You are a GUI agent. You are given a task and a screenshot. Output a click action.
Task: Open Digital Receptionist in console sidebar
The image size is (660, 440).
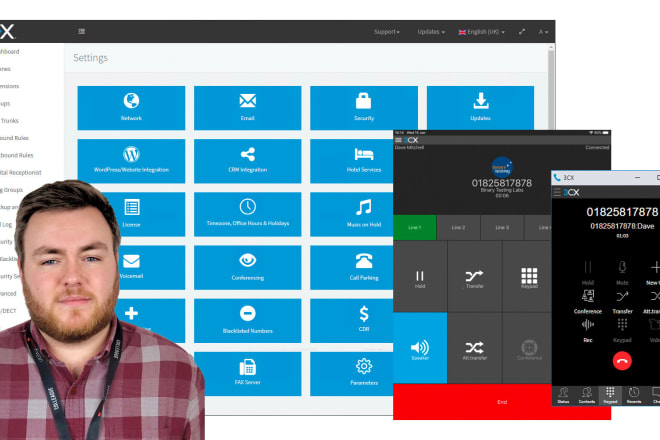coord(21,172)
